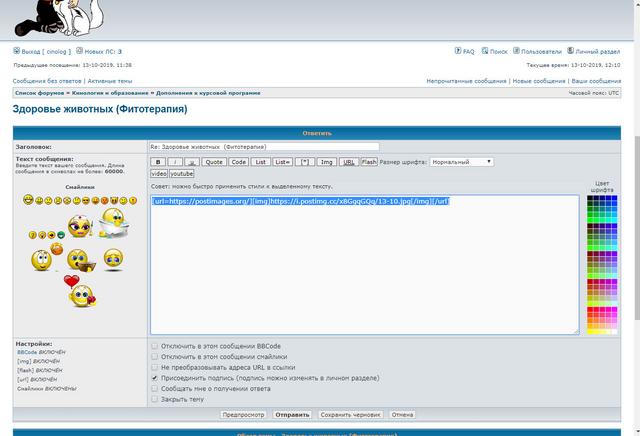Viewport: 640px width, 436px height.
Task: Check Закрыть тему checkbox
Action: tap(154, 399)
